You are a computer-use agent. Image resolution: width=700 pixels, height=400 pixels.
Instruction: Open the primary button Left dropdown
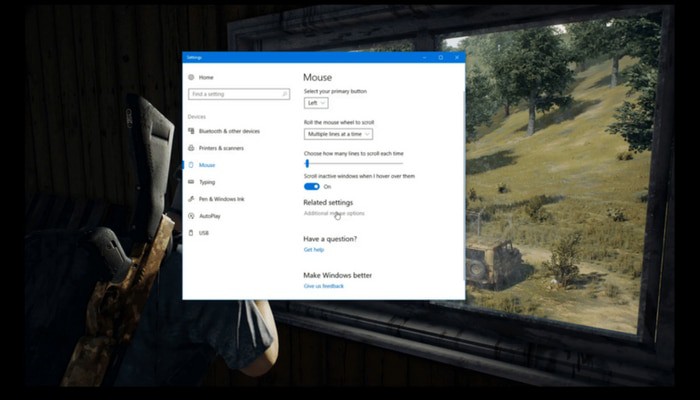[x=316, y=103]
